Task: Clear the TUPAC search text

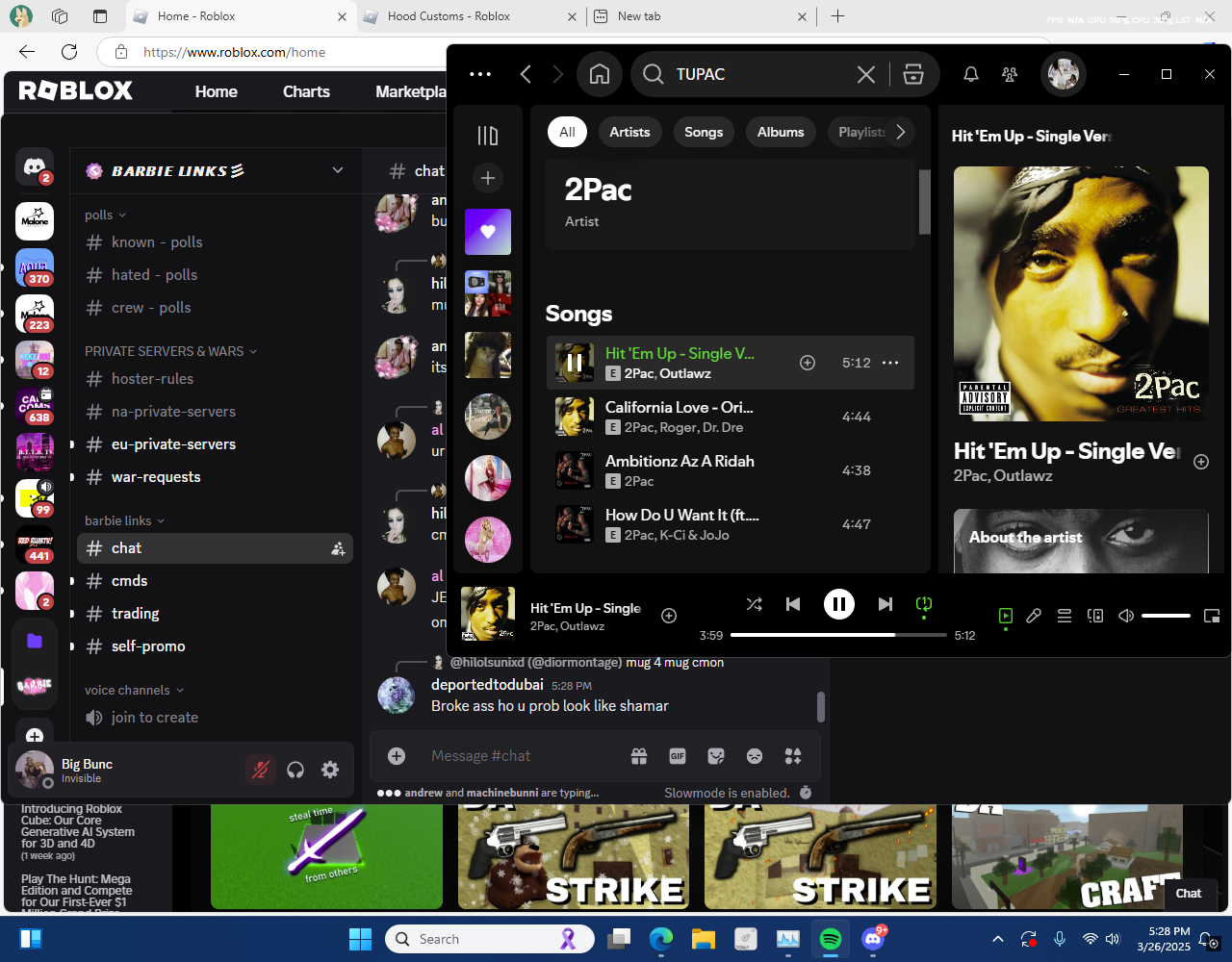Action: coord(866,74)
